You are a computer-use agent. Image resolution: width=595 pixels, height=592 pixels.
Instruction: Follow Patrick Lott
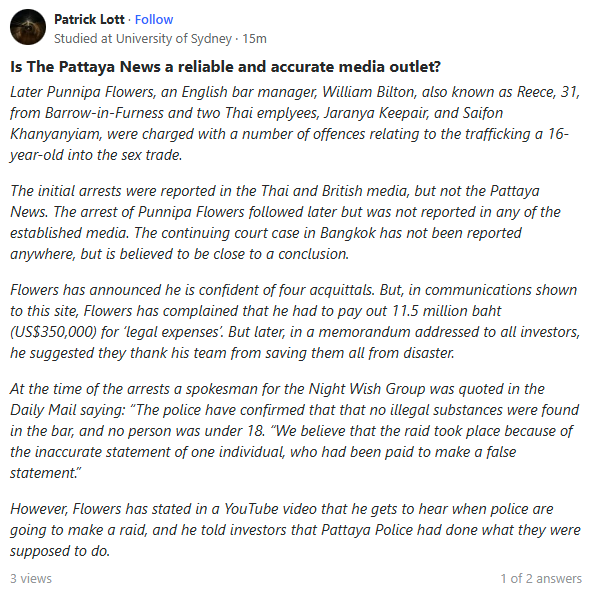pyautogui.click(x=154, y=19)
